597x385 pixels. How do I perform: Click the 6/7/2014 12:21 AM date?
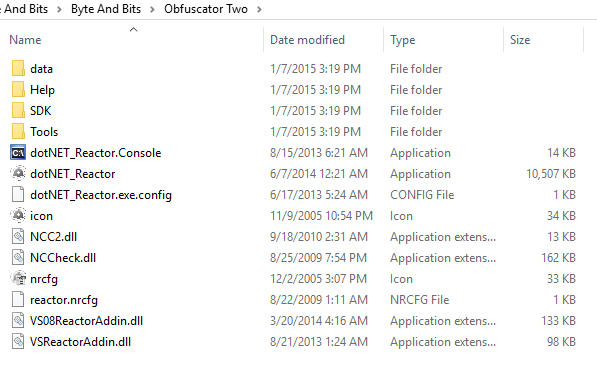pyautogui.click(x=319, y=174)
